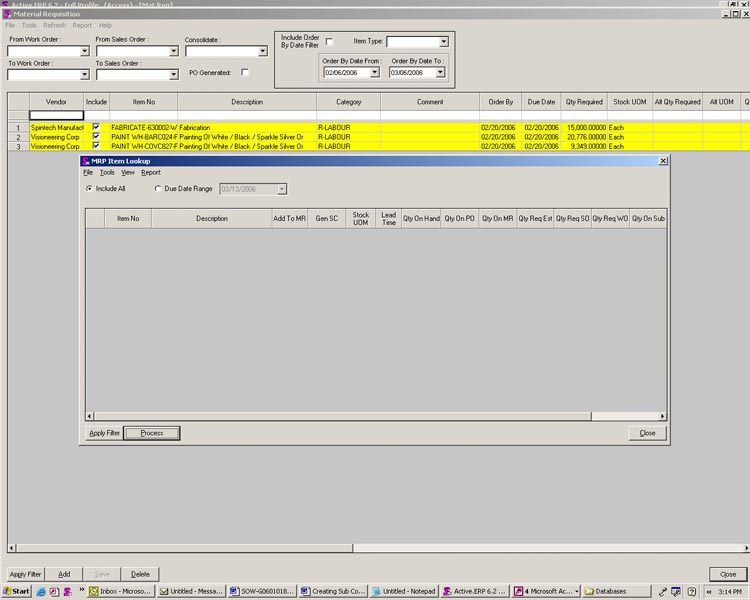Image resolution: width=750 pixels, height=600 pixels.
Task: Open the Tools menu in MRP Item Lookup
Action: [106, 173]
